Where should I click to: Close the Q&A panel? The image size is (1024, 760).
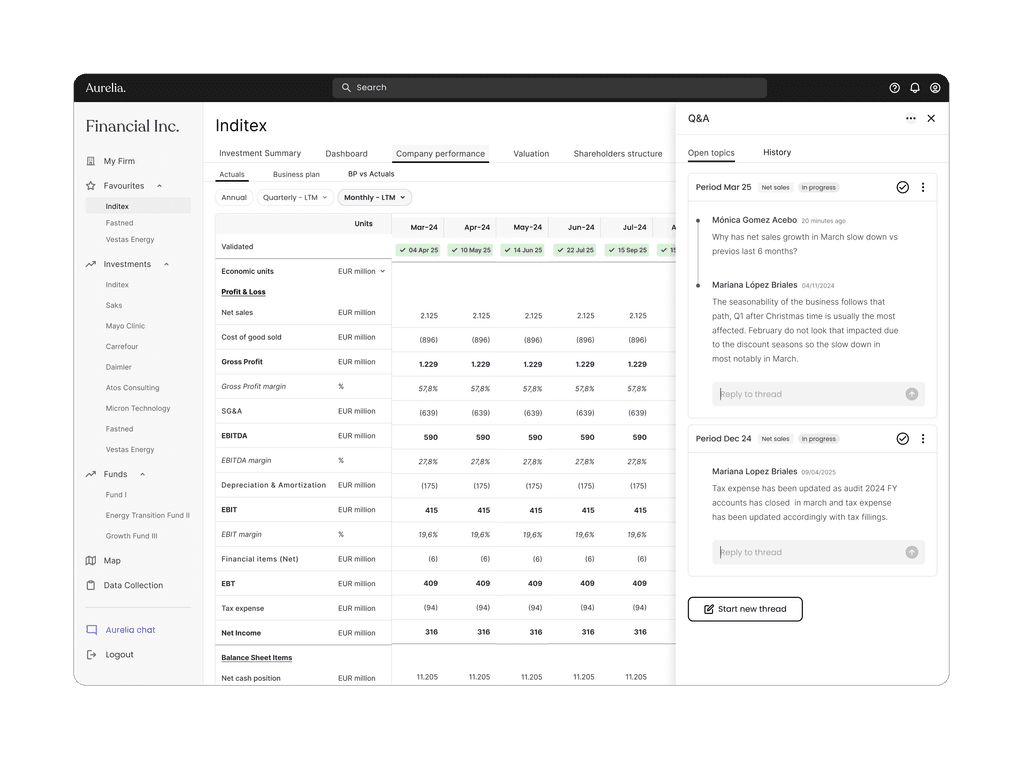[931, 118]
